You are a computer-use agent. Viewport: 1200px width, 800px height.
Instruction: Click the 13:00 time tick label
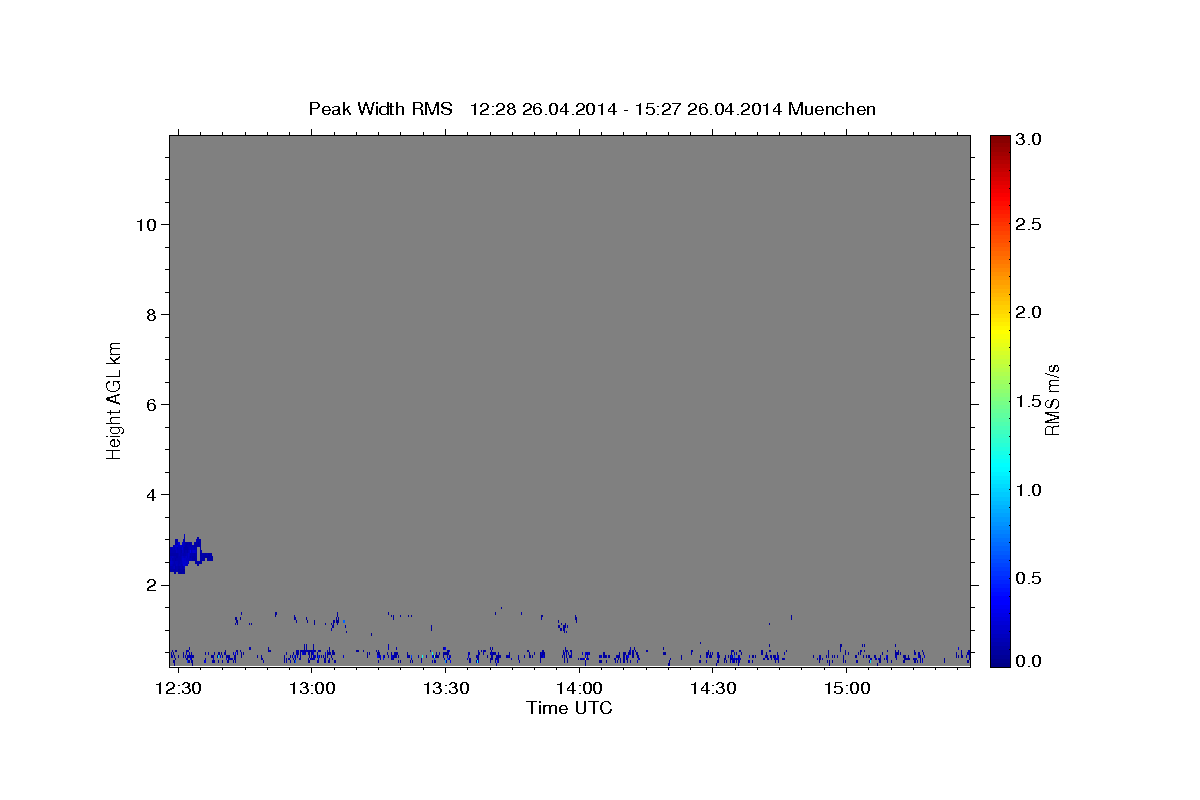312,689
